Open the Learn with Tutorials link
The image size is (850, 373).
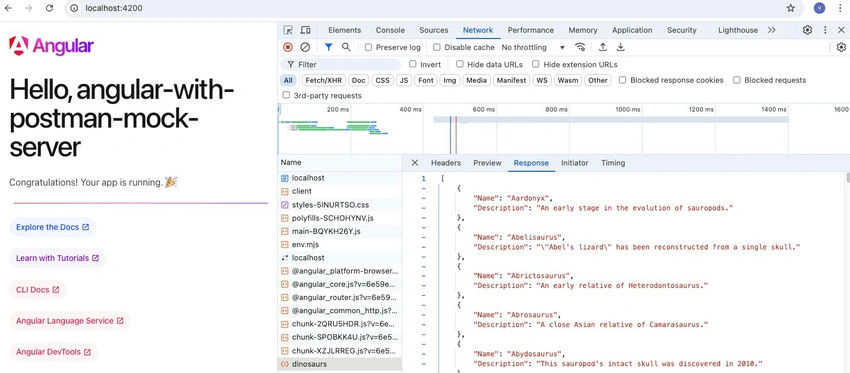click(57, 258)
